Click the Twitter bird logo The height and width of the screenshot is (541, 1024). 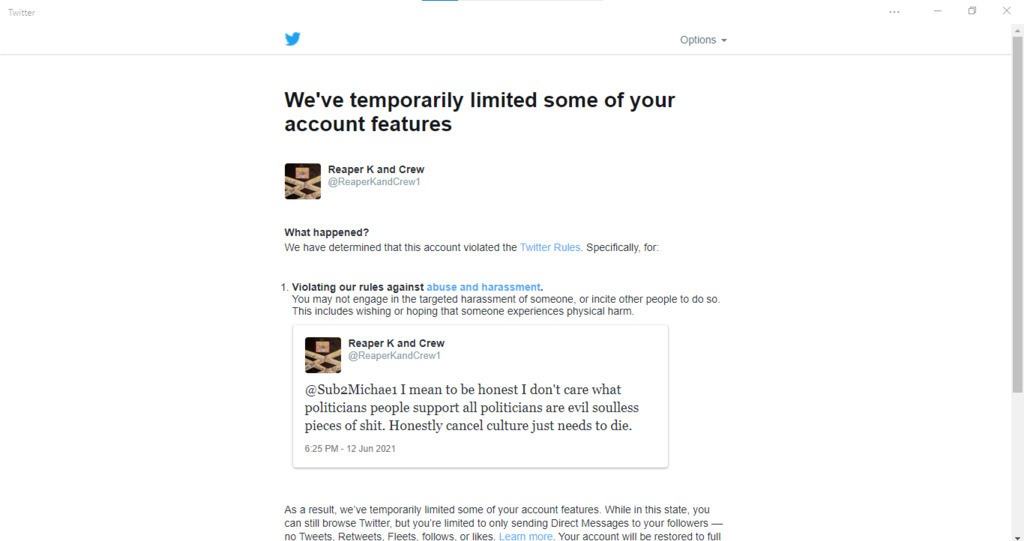[292, 39]
